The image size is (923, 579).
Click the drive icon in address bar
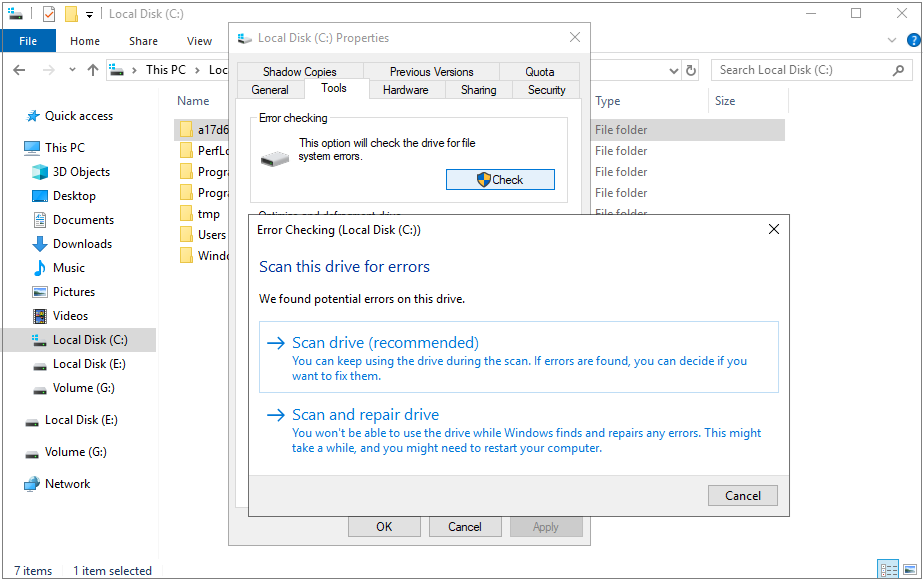pyautogui.click(x=117, y=70)
